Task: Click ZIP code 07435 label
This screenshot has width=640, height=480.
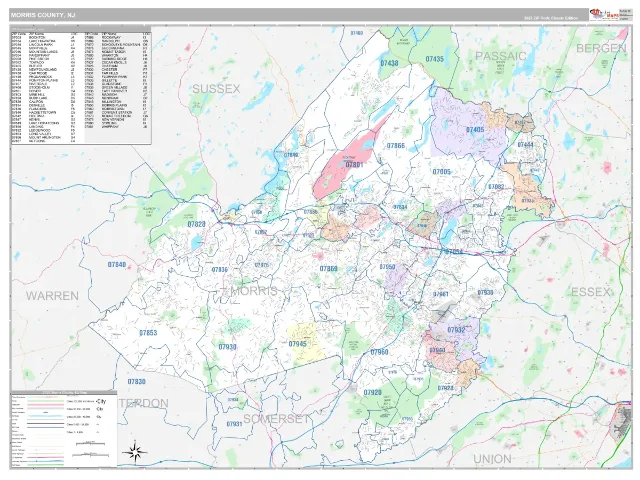Action: pos(434,59)
